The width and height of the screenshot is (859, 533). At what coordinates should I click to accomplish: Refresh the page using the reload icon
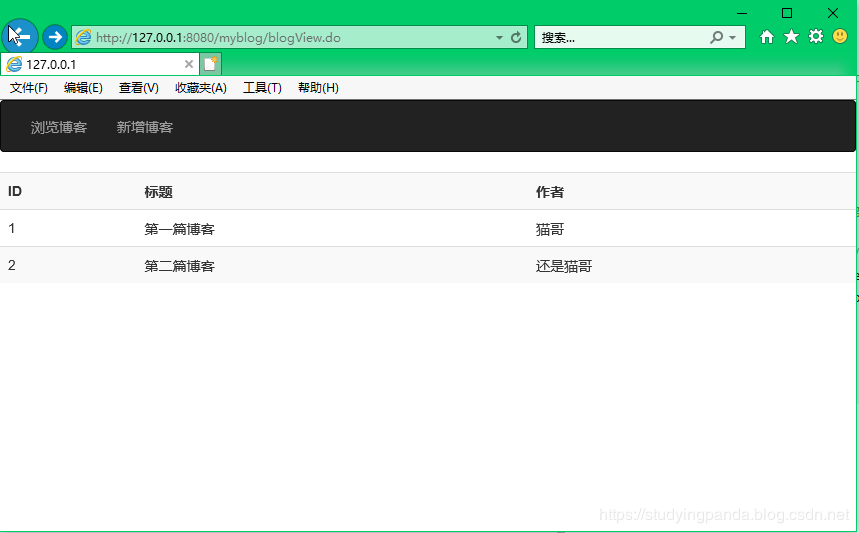(516, 37)
